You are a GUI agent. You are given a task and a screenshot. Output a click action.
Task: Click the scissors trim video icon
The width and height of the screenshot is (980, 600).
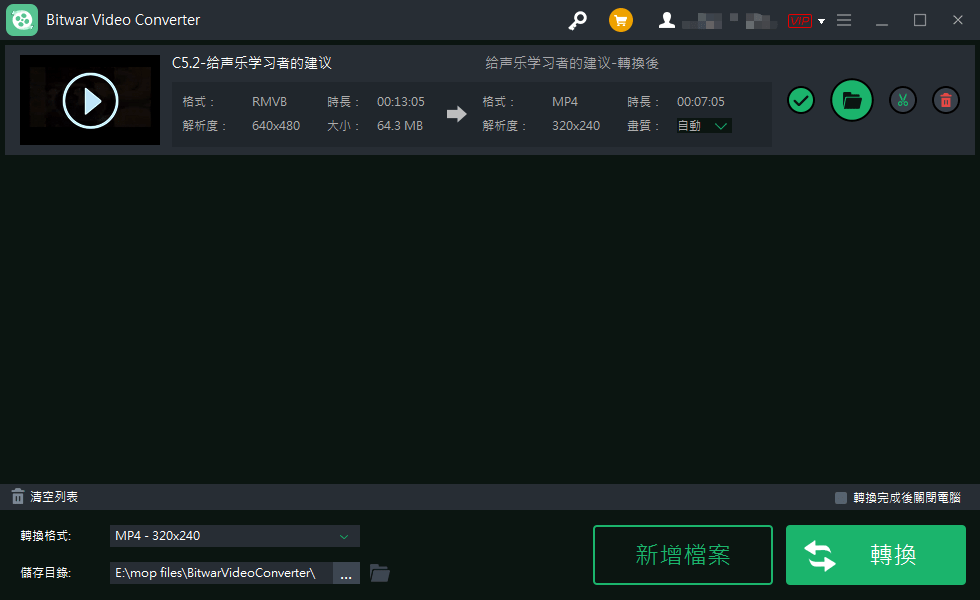[903, 100]
